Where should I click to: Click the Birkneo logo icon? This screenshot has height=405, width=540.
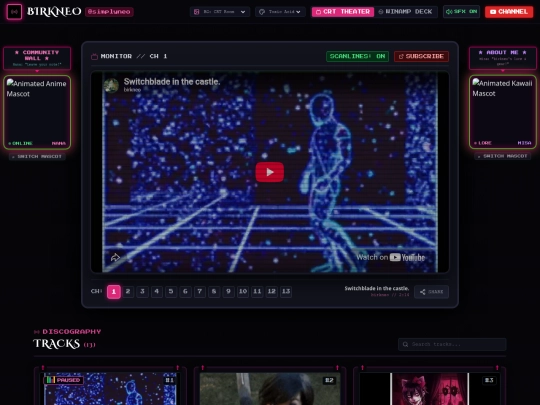(14, 12)
